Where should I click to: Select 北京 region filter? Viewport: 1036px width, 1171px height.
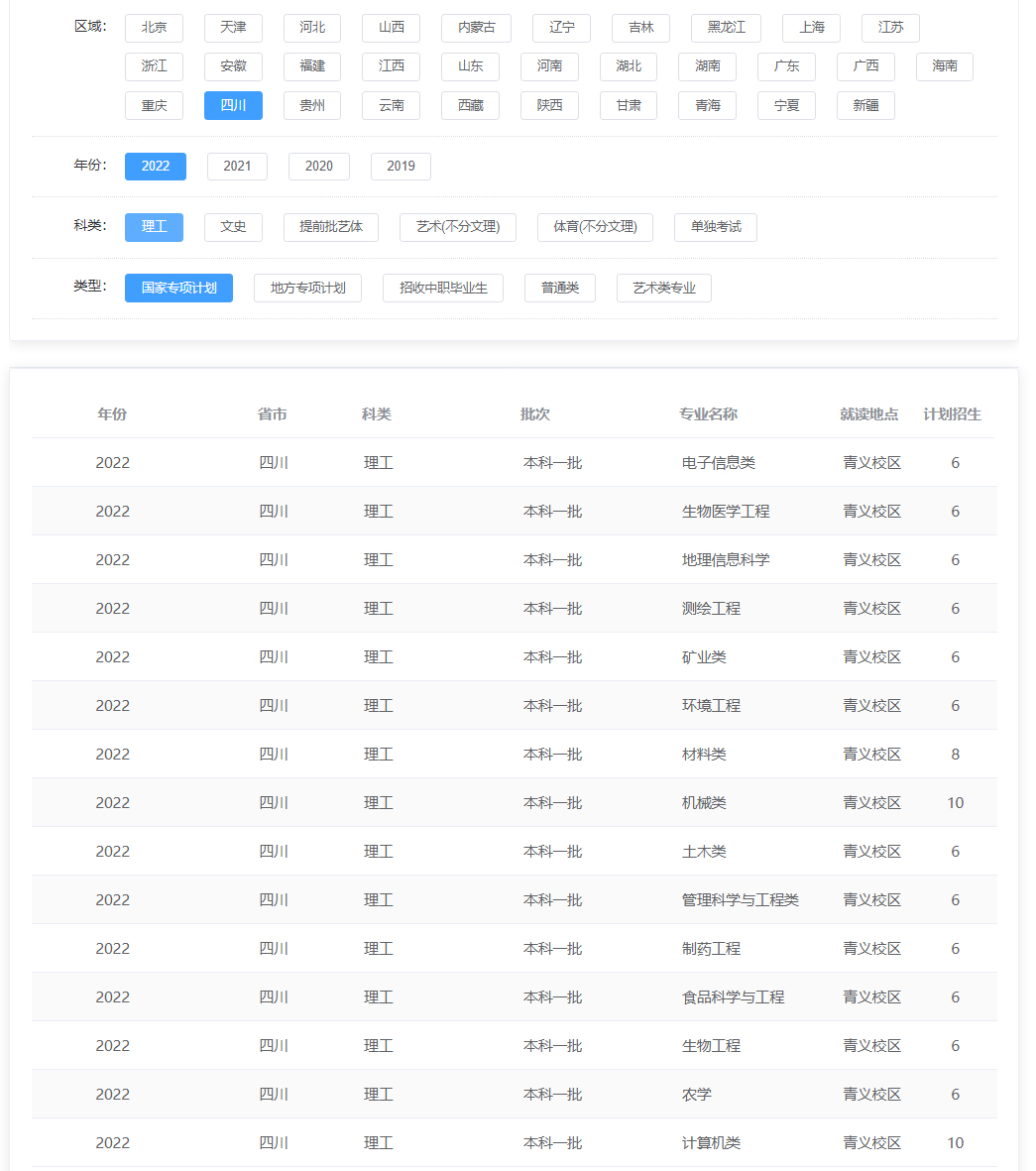[x=154, y=28]
